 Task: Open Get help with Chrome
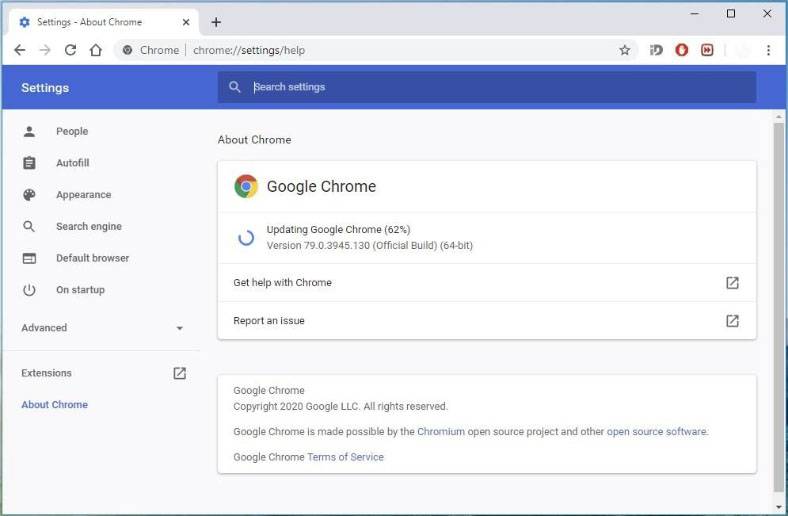pyautogui.click(x=486, y=283)
